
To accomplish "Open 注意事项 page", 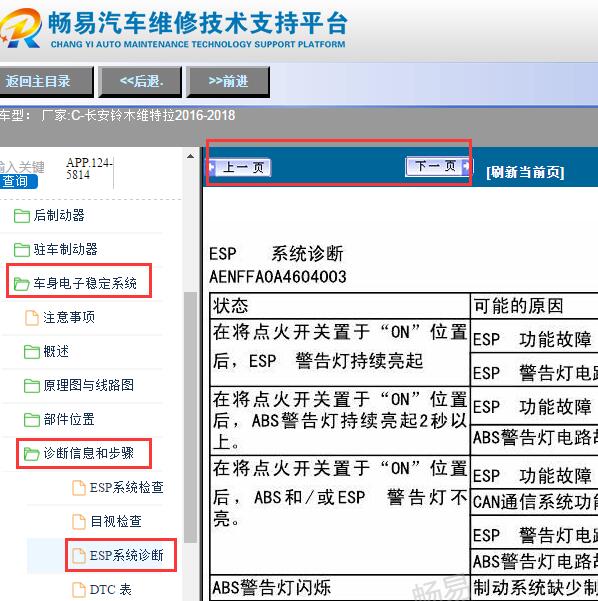I will point(69,317).
